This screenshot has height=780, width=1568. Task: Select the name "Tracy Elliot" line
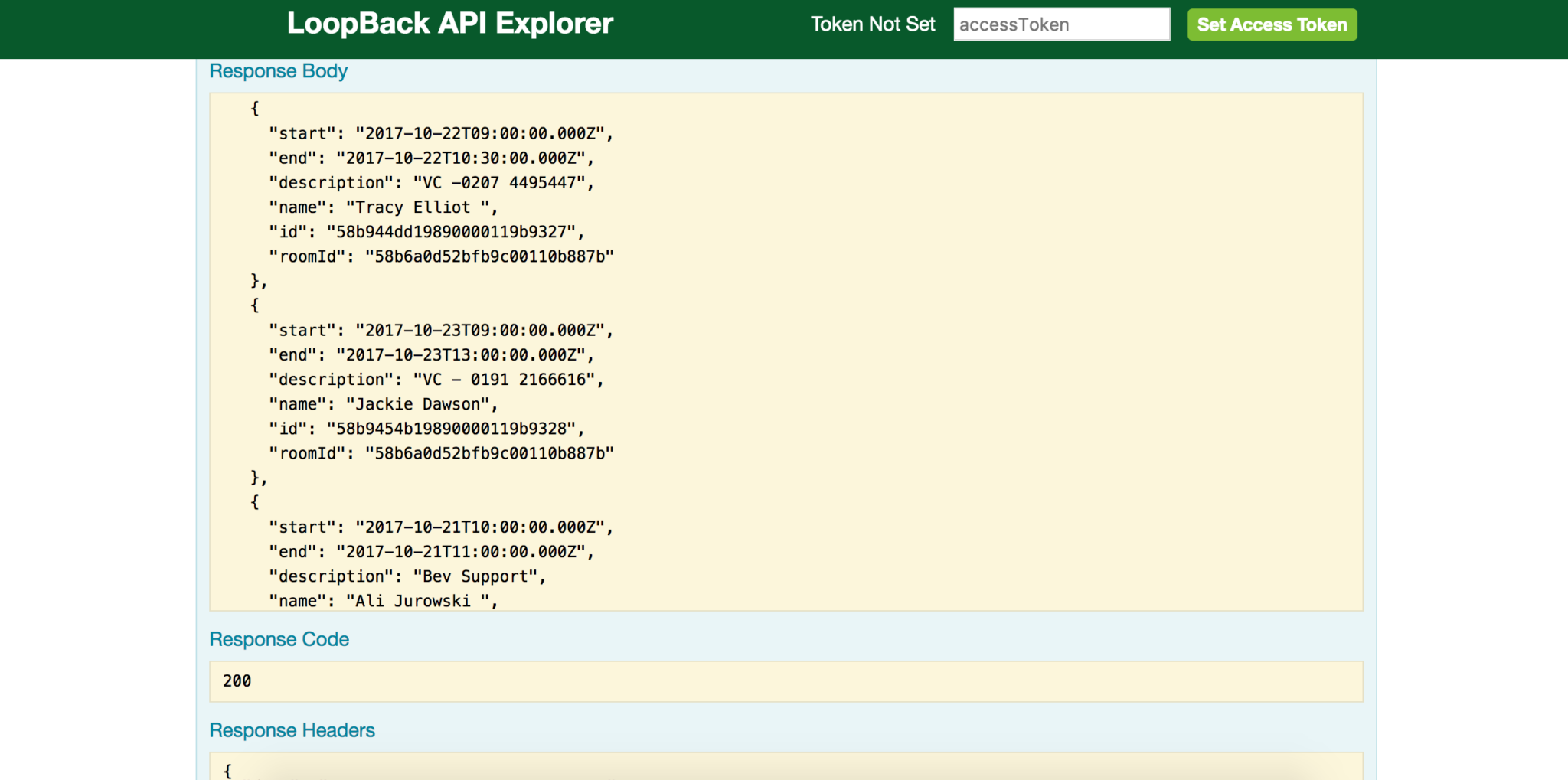[384, 207]
